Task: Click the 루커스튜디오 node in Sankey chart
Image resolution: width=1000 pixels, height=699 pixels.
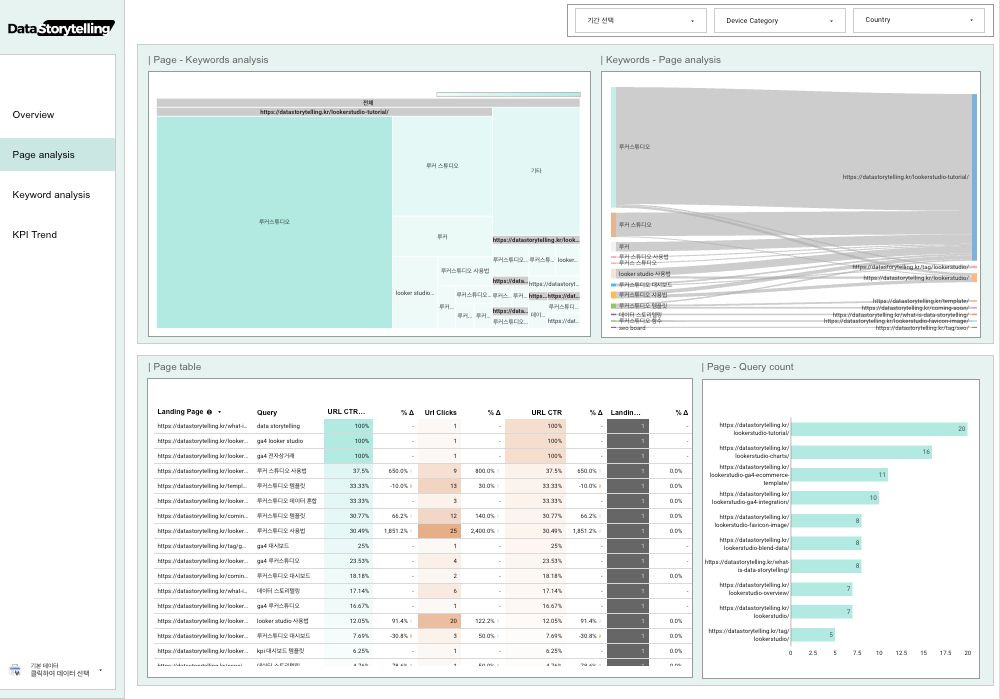Action: point(614,147)
